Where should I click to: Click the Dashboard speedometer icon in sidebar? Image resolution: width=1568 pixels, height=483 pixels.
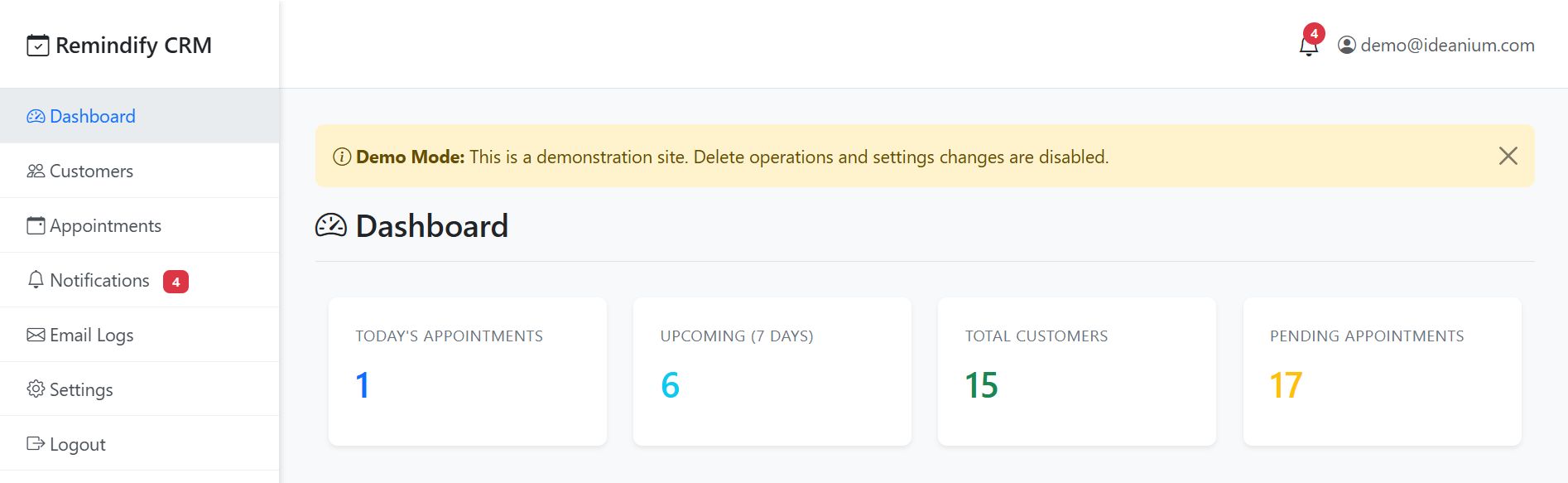(36, 117)
